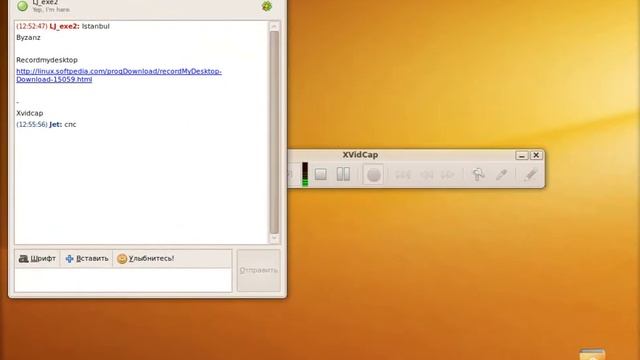Click the rewind icon in XVidCap
Image resolution: width=640 pixels, height=360 pixels.
(403, 175)
